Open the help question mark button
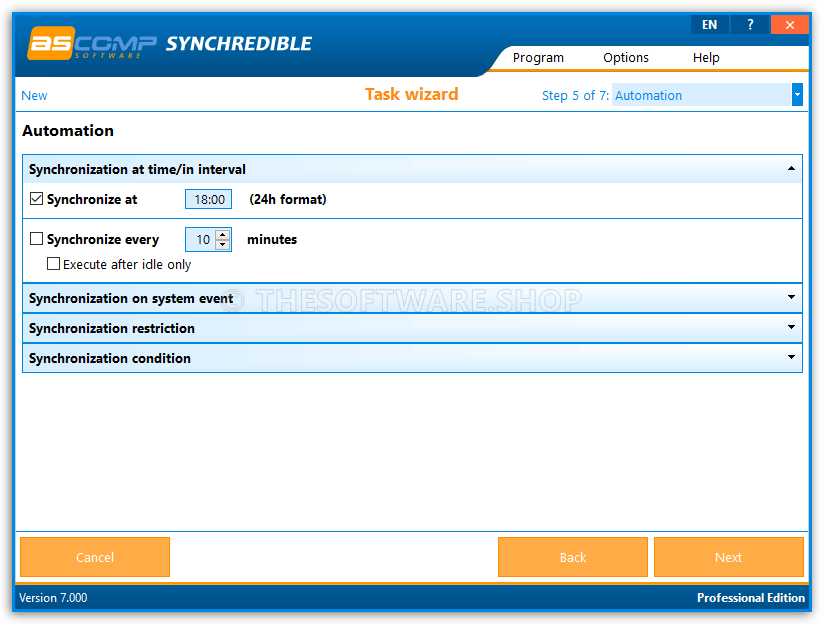This screenshot has height=624, width=824. 750,25
